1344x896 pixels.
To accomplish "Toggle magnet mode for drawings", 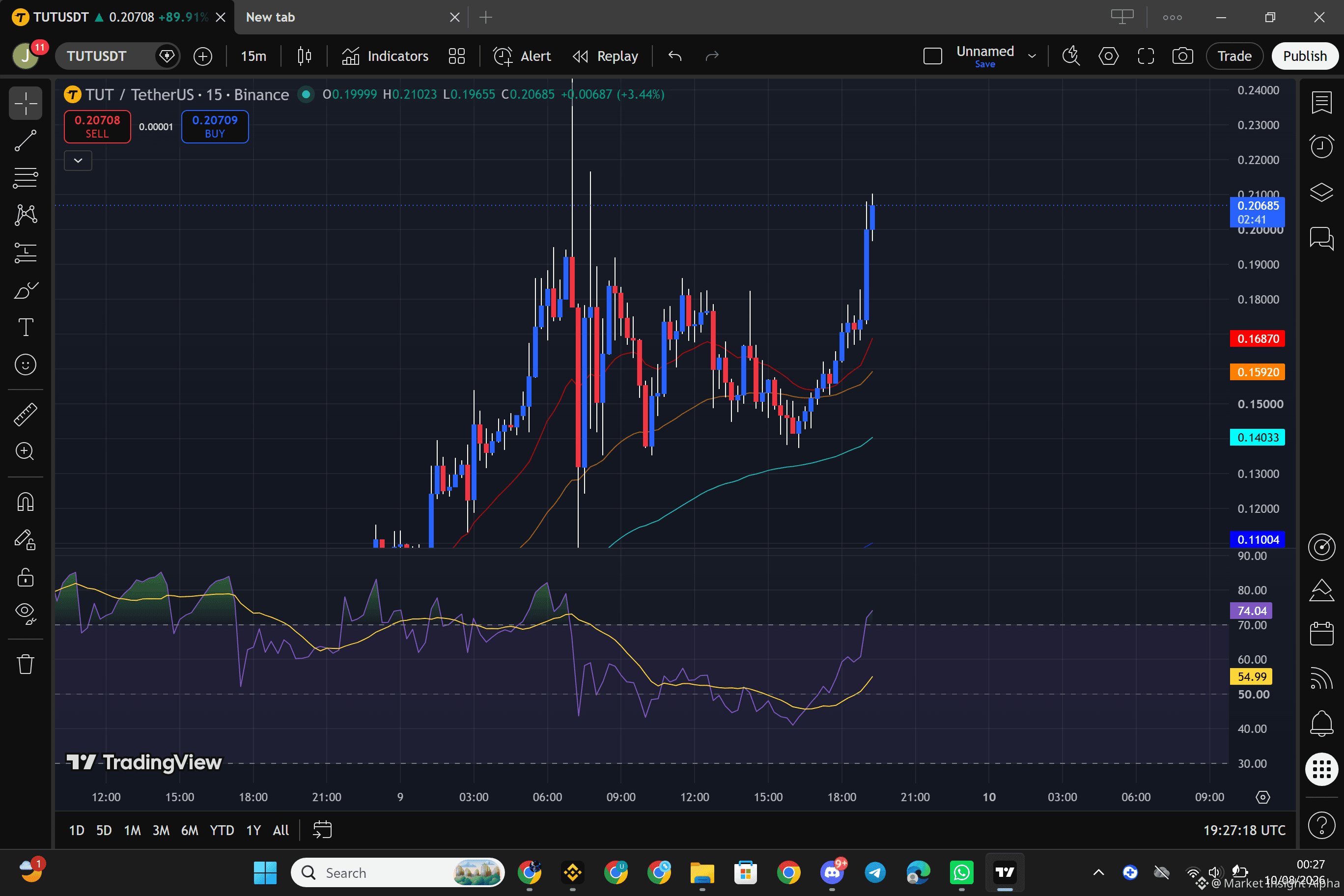I will 25,502.
